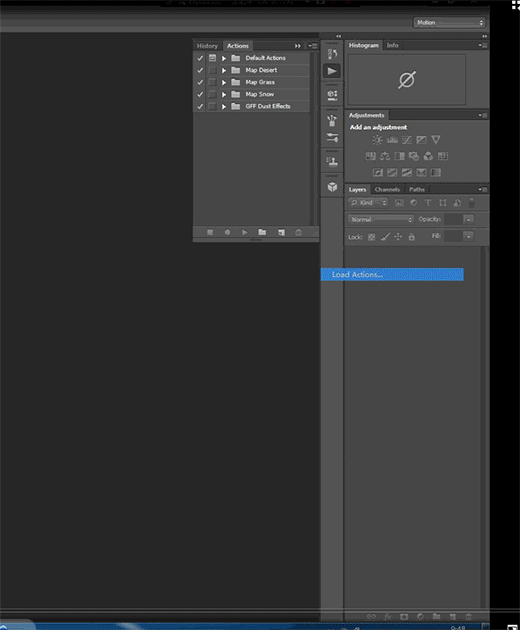Screen dimensions: 520x630
Task: Expand the Map Snow action set
Action: 224,94
